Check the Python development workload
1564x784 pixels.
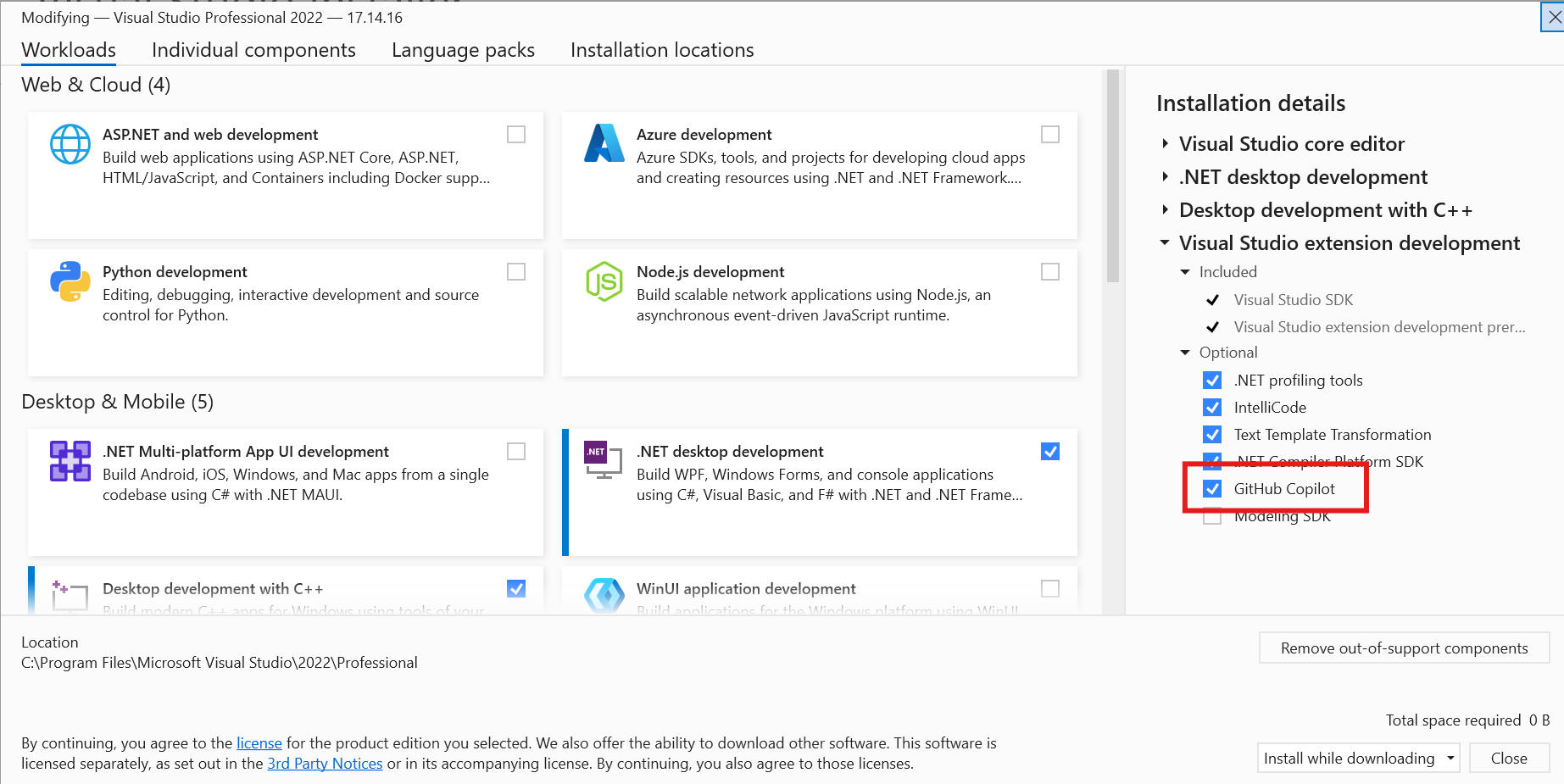pos(516,272)
